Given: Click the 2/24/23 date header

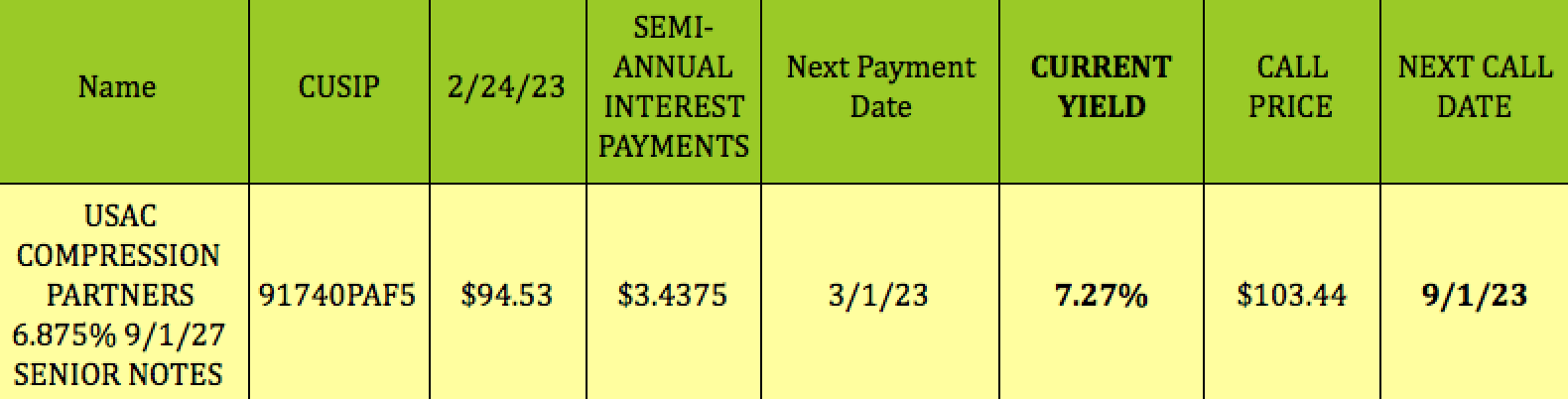Looking at the screenshot, I should pyautogui.click(x=506, y=87).
